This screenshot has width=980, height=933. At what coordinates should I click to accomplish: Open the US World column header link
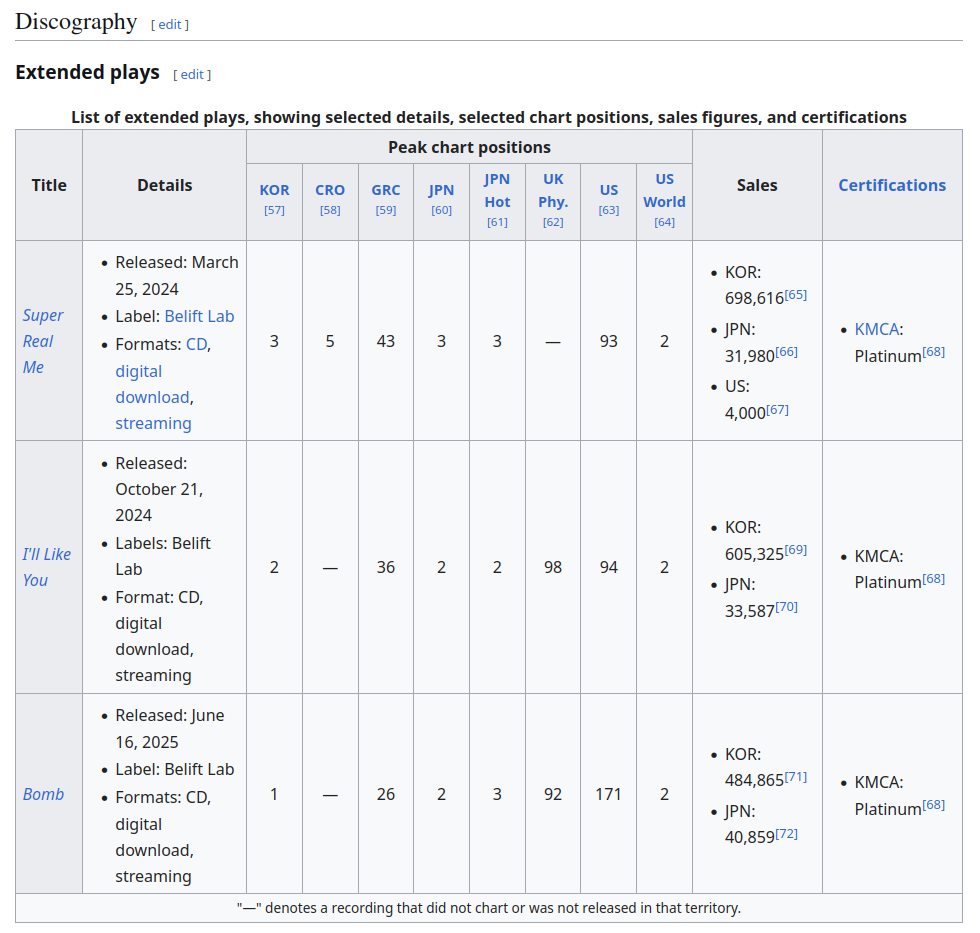point(664,191)
